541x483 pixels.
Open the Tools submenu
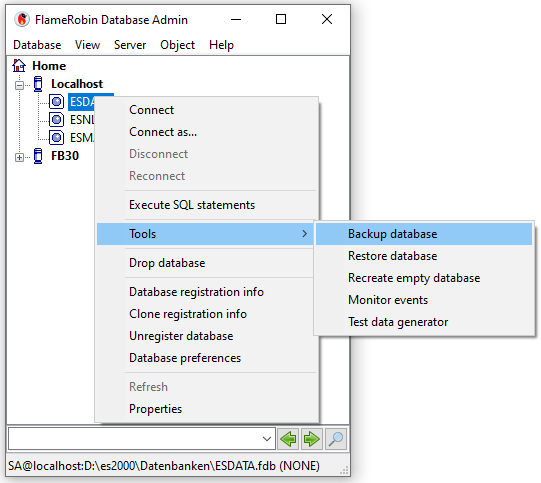205,234
